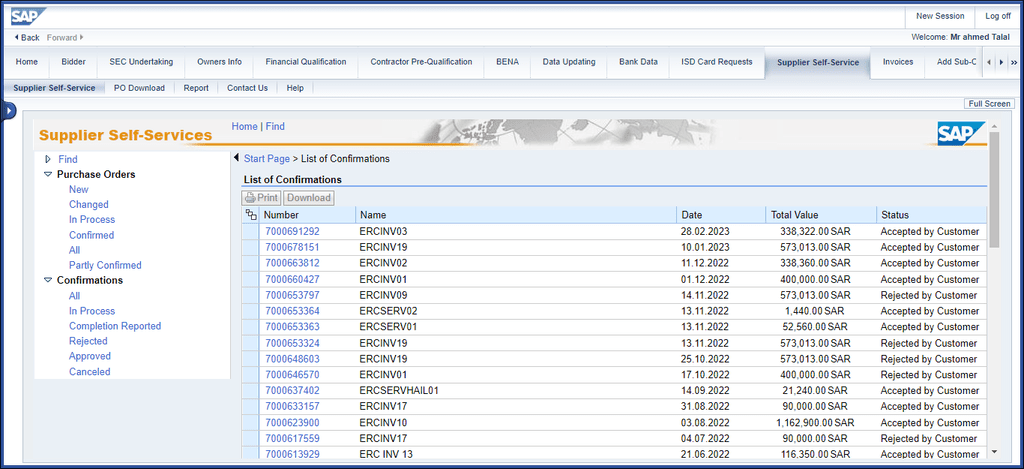This screenshot has width=1024, height=469.
Task: Open the Report sub-tab
Action: [196, 88]
